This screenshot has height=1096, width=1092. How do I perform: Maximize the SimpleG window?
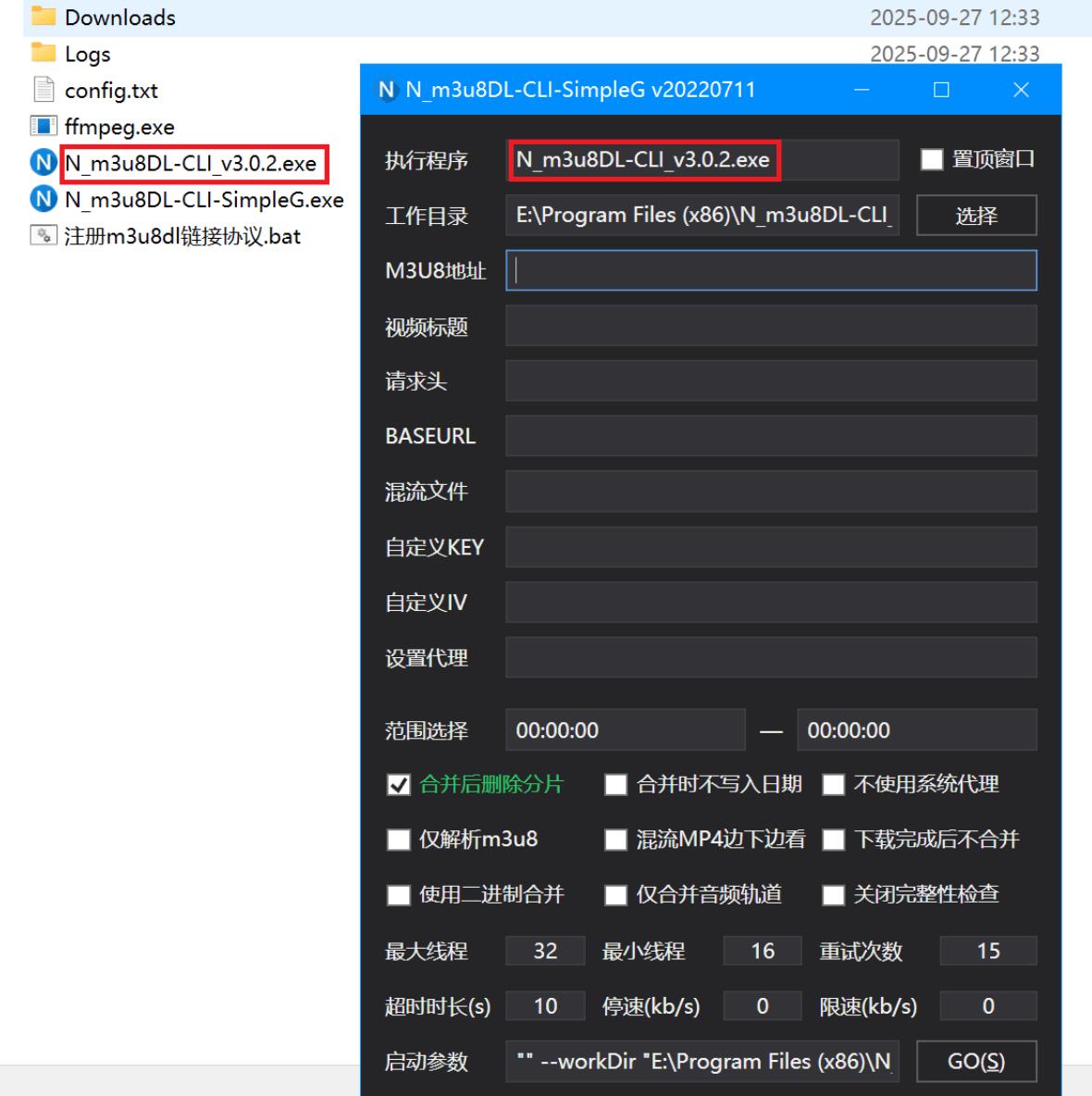941,90
